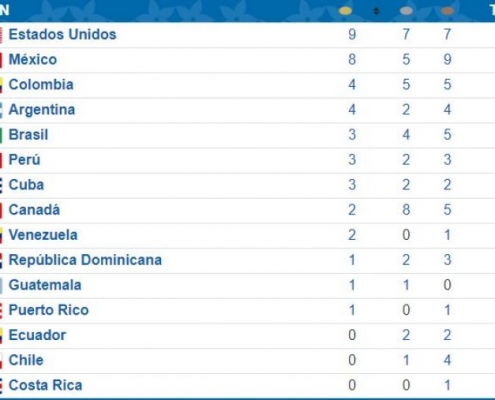Open the Canadá country link
The width and height of the screenshot is (495, 400).
click(34, 210)
